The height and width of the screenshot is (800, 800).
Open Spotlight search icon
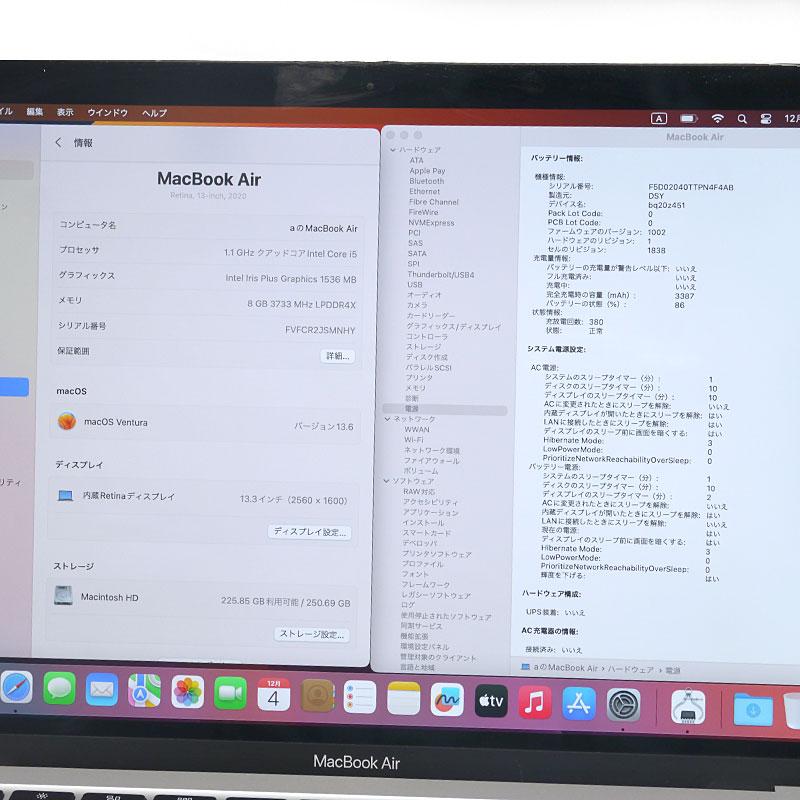[x=742, y=119]
